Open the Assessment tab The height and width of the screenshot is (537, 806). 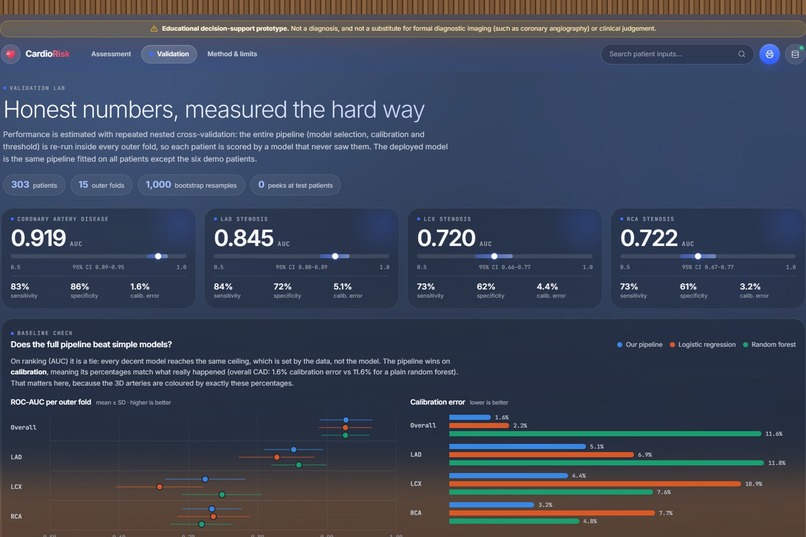[x=111, y=54]
